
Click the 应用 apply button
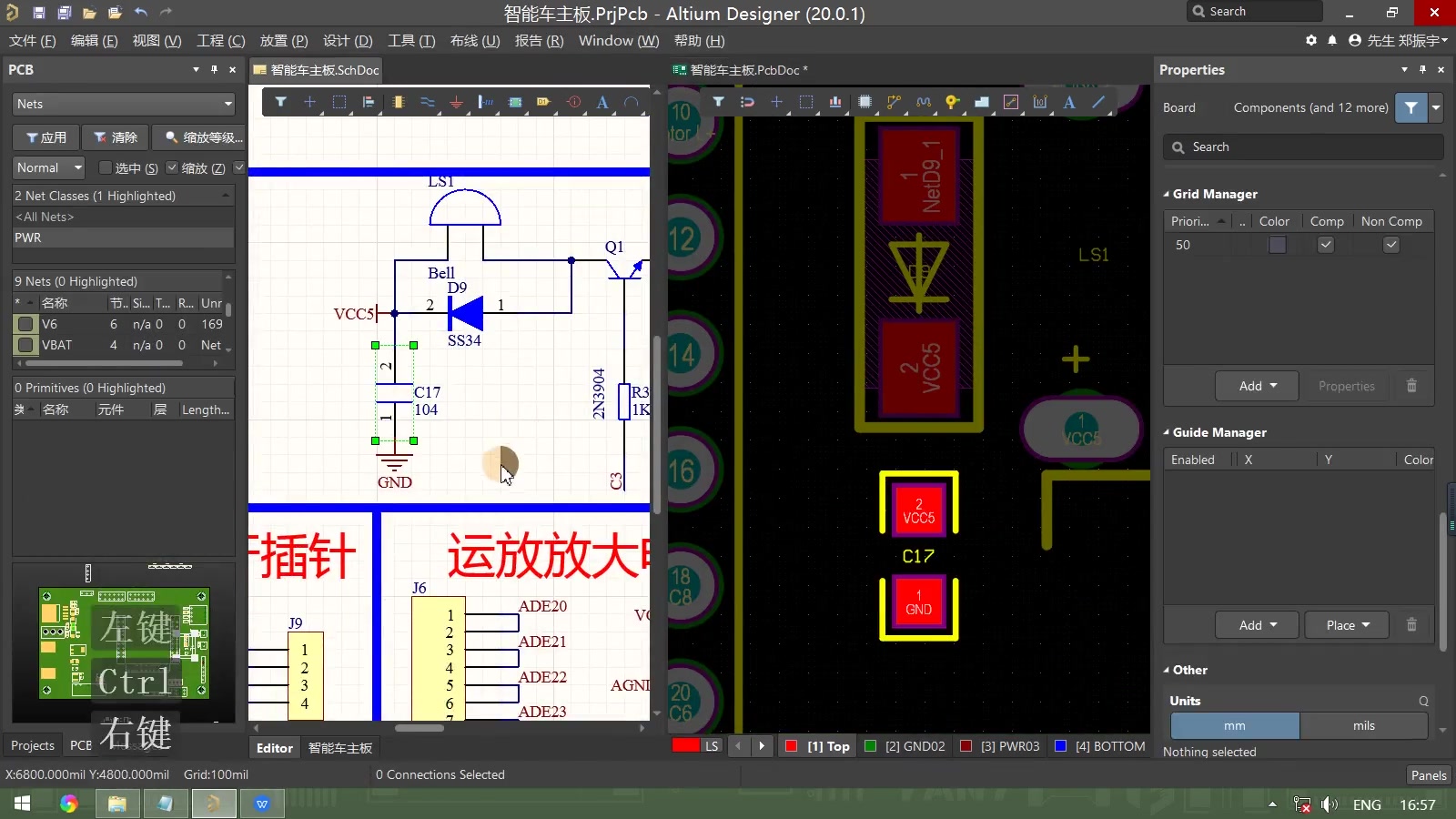46,137
